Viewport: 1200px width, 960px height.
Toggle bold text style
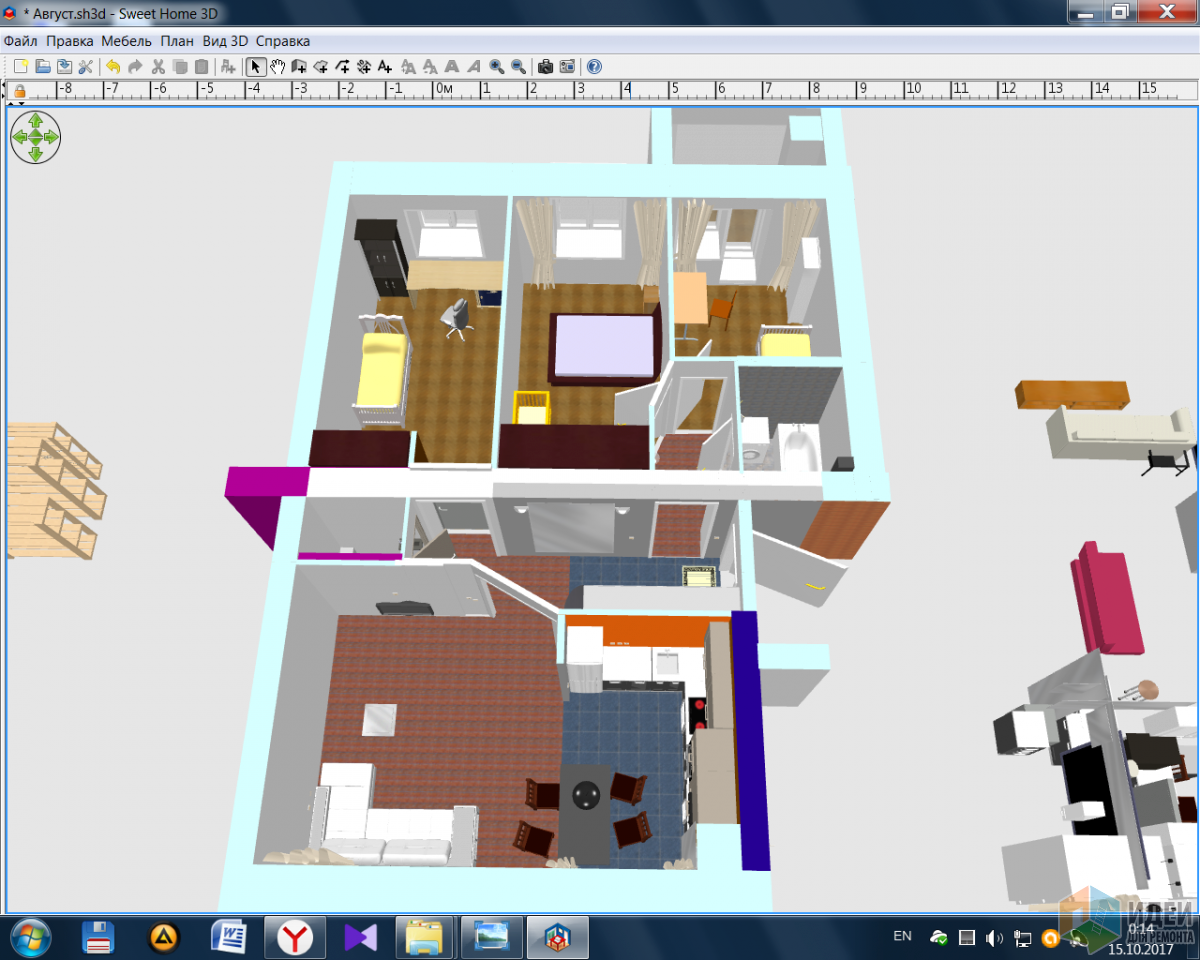(452, 67)
